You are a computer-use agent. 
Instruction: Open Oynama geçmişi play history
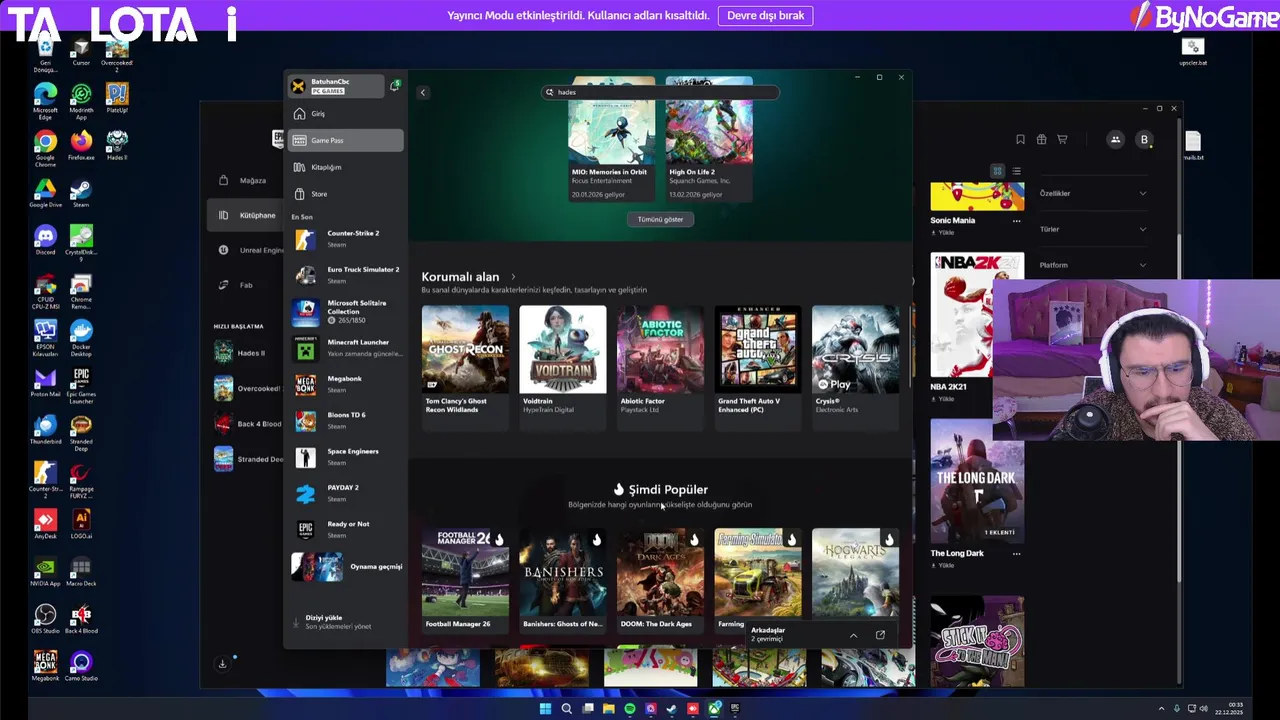point(346,567)
